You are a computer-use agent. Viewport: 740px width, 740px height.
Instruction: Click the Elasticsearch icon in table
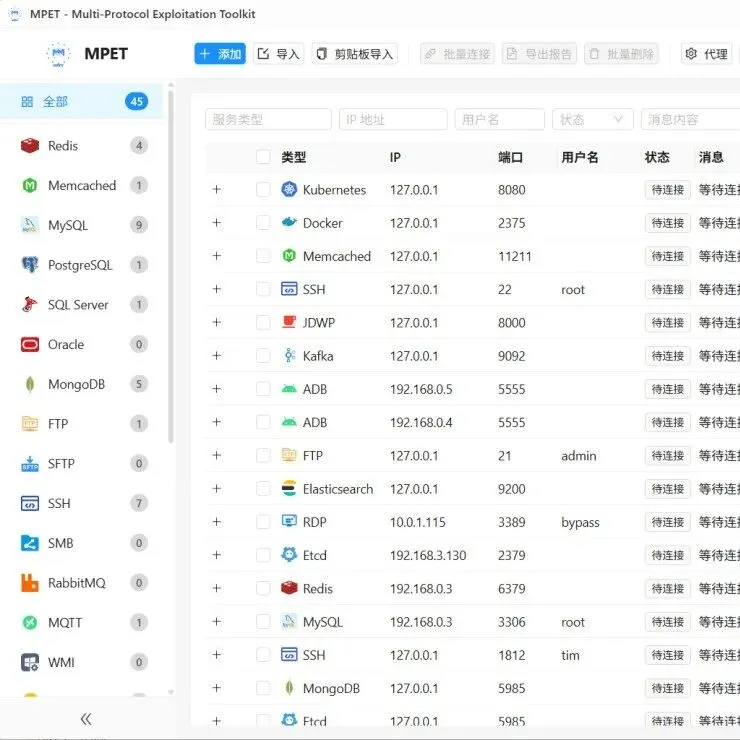tap(289, 488)
